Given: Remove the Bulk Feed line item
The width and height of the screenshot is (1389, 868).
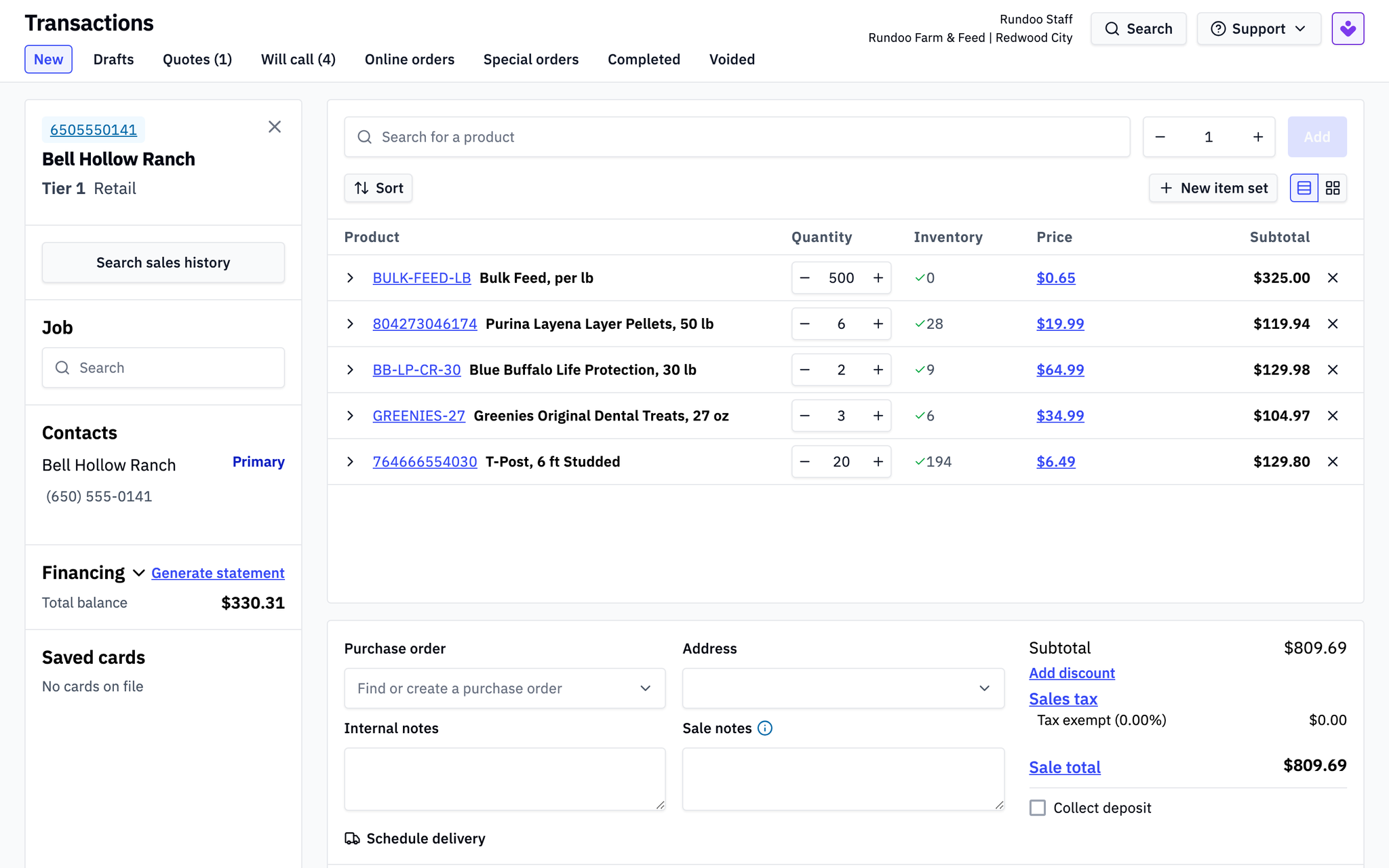Looking at the screenshot, I should coord(1333,278).
